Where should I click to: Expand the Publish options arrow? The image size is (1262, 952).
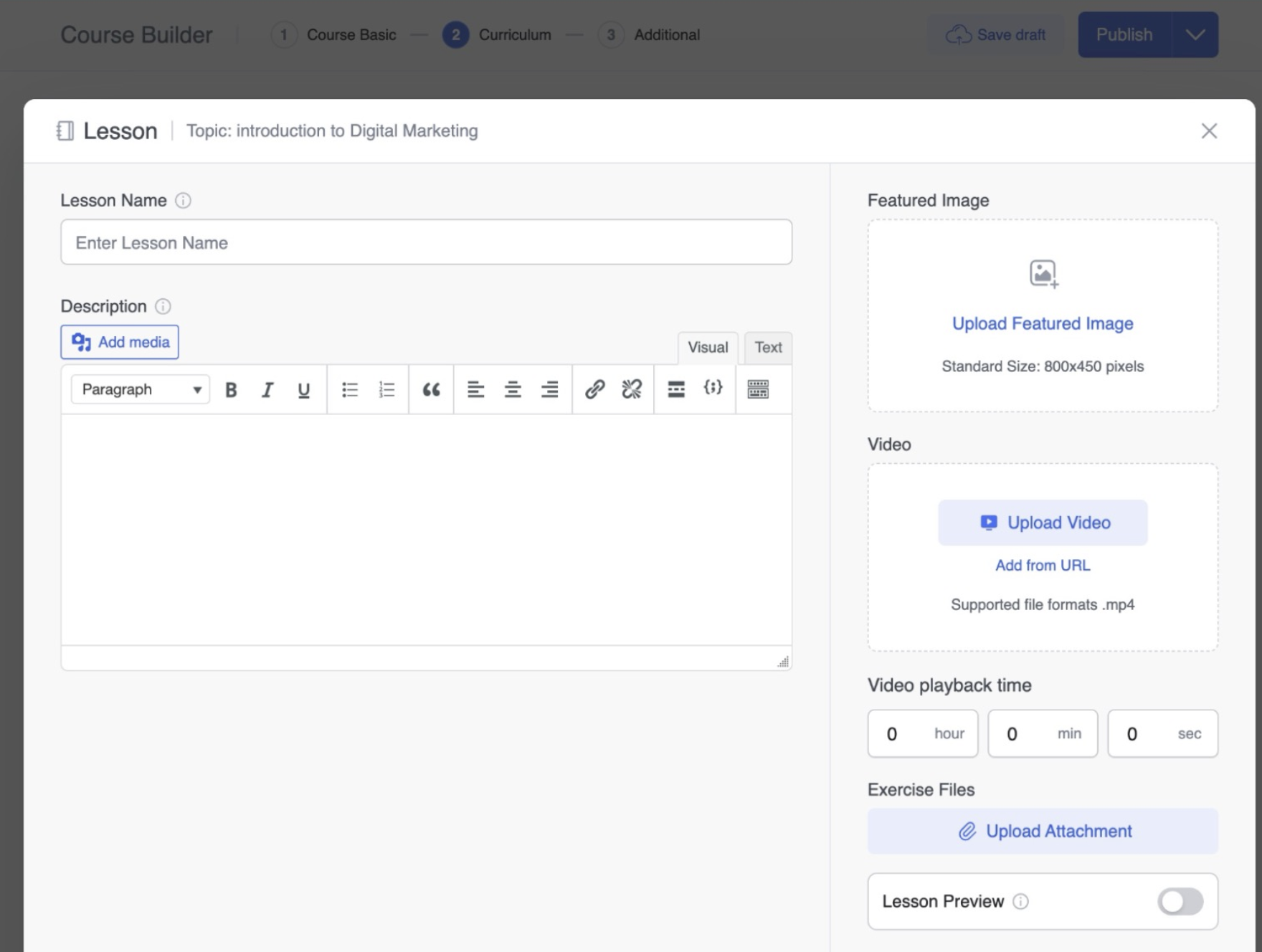pyautogui.click(x=1195, y=34)
